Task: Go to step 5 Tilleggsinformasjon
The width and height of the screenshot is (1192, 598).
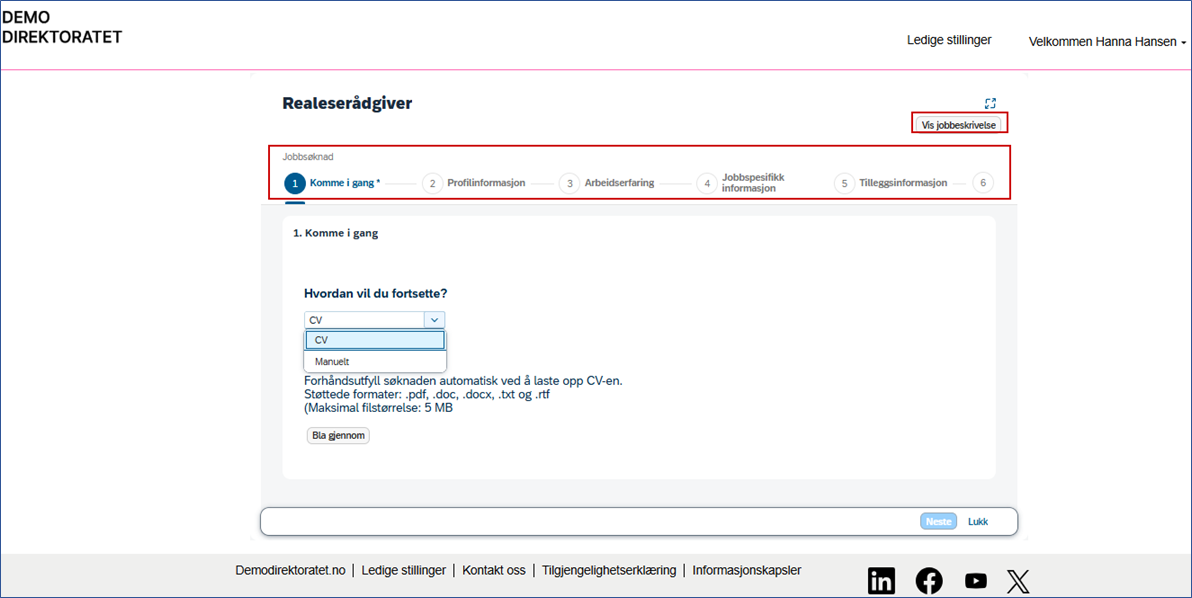Action: (x=891, y=183)
